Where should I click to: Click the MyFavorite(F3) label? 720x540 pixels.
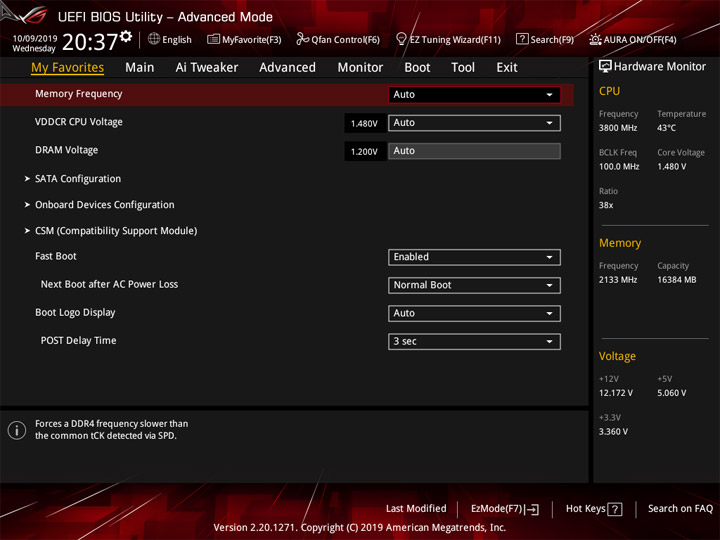pyautogui.click(x=252, y=40)
